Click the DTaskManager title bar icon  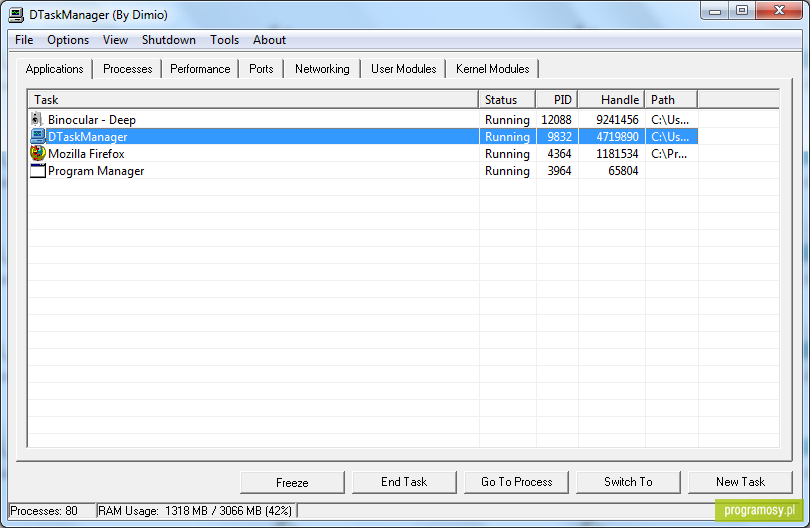pos(16,14)
